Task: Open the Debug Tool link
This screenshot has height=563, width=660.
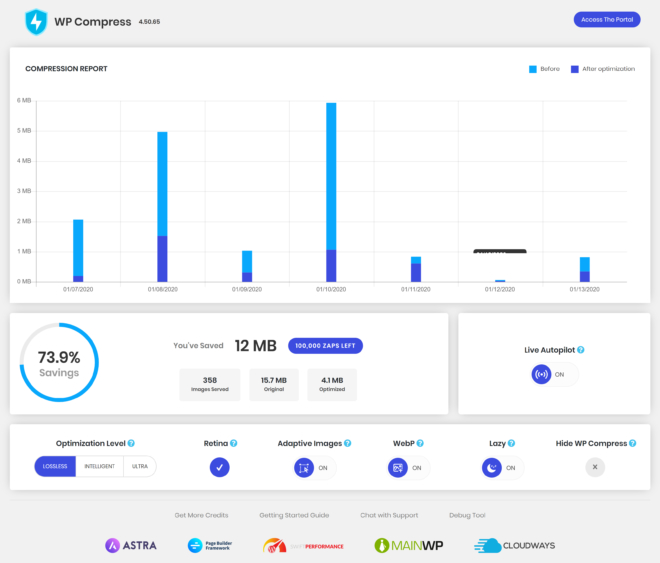Action: [467, 515]
